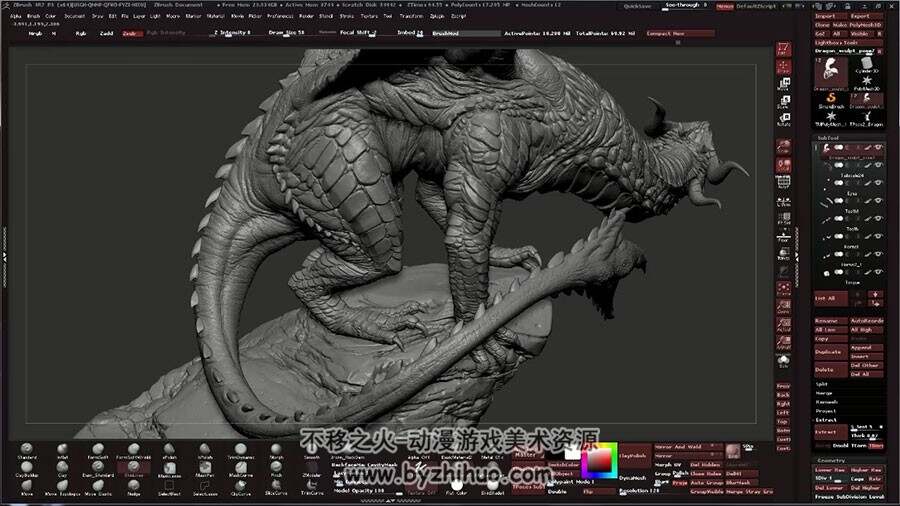
Task: Expand the Remesh section
Action: (x=826, y=402)
